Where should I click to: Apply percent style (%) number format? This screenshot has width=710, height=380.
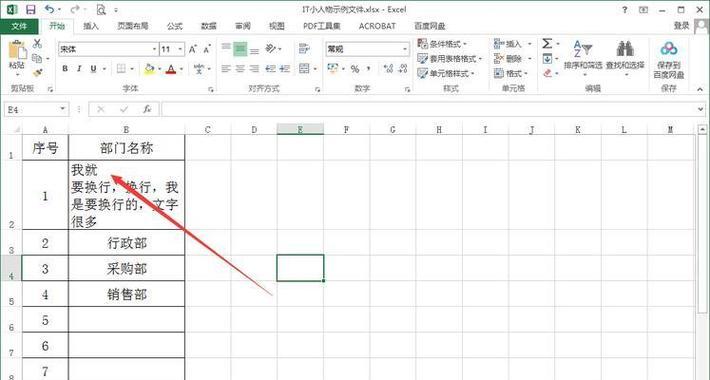coord(355,69)
